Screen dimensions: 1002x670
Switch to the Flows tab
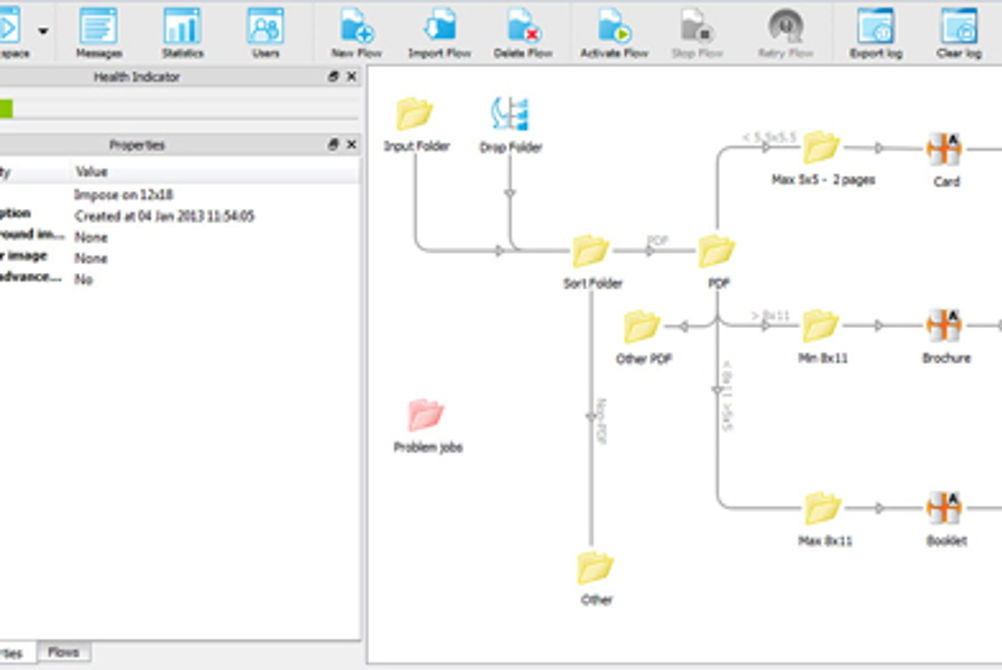[63, 652]
